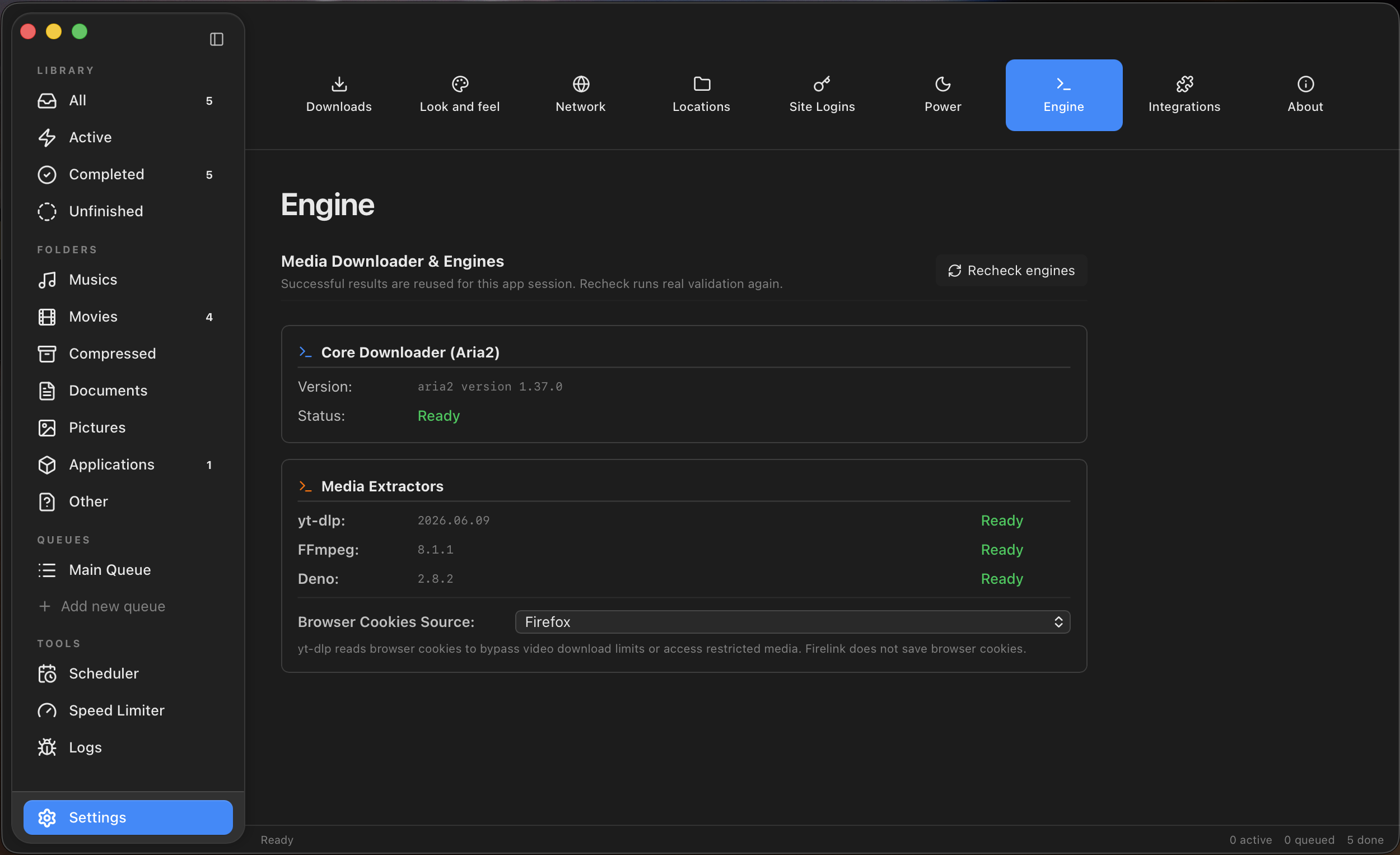Click the Applications cube icon
The width and height of the screenshot is (1400, 855).
click(47, 464)
